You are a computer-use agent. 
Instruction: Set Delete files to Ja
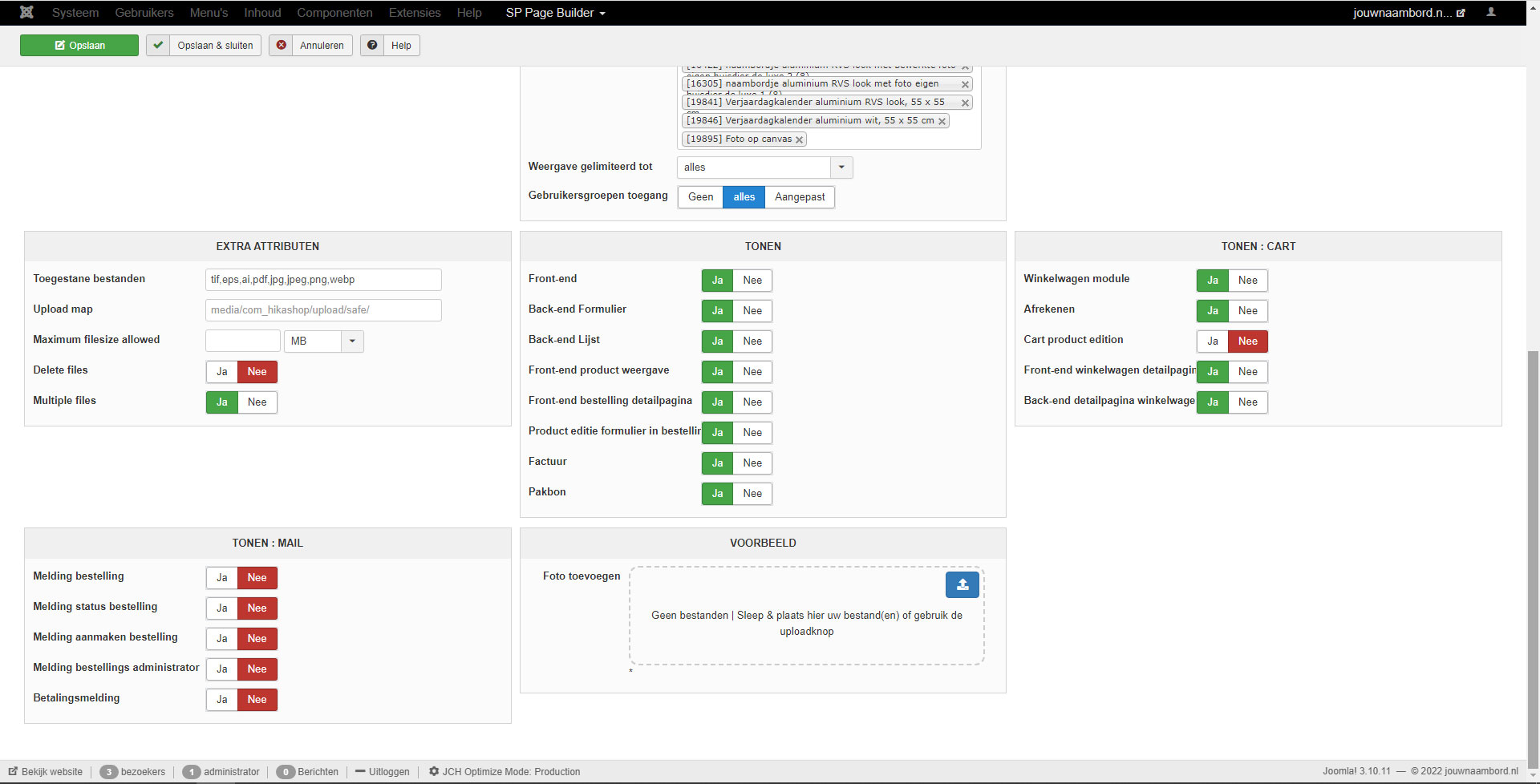pyautogui.click(x=222, y=372)
